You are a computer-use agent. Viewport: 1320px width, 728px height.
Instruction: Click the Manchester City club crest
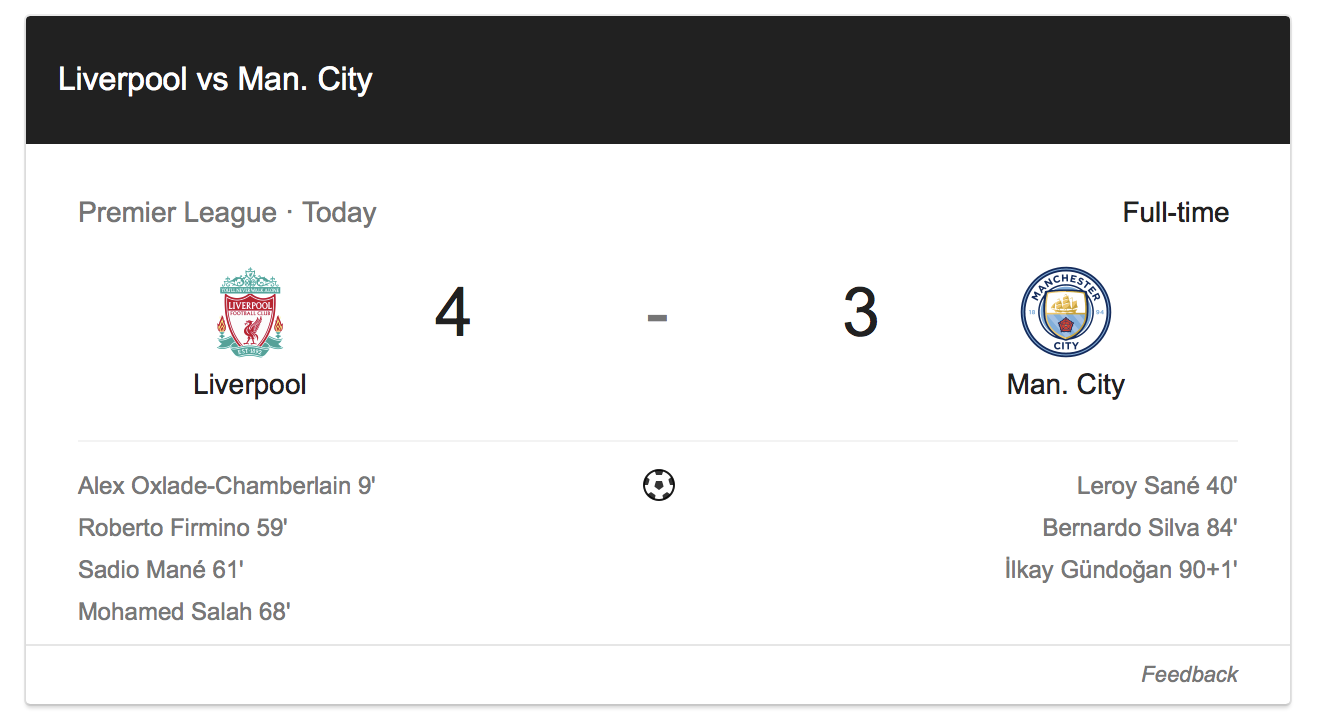(x=1066, y=312)
